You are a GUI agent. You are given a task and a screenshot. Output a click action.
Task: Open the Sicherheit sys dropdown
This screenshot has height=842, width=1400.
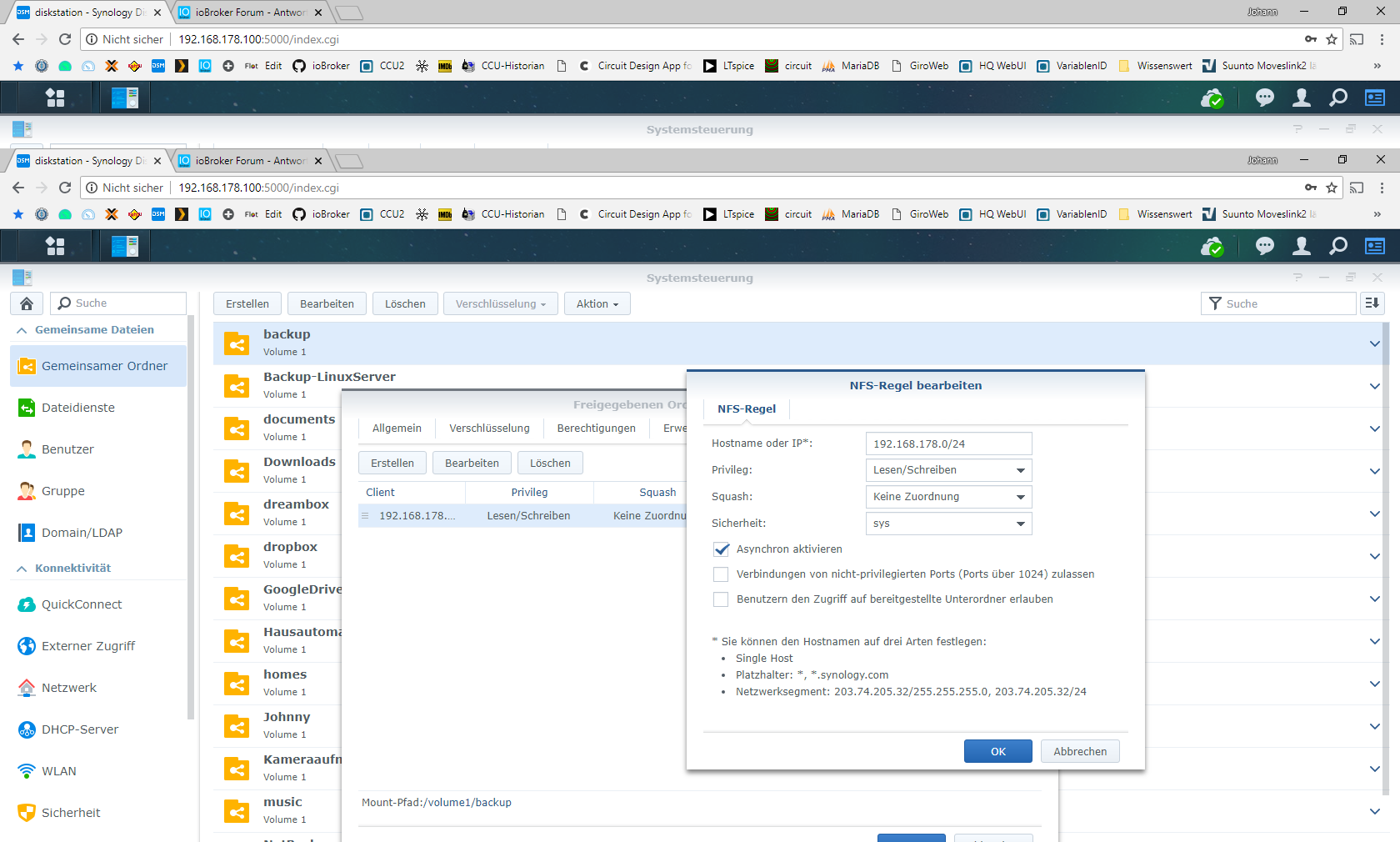(948, 524)
